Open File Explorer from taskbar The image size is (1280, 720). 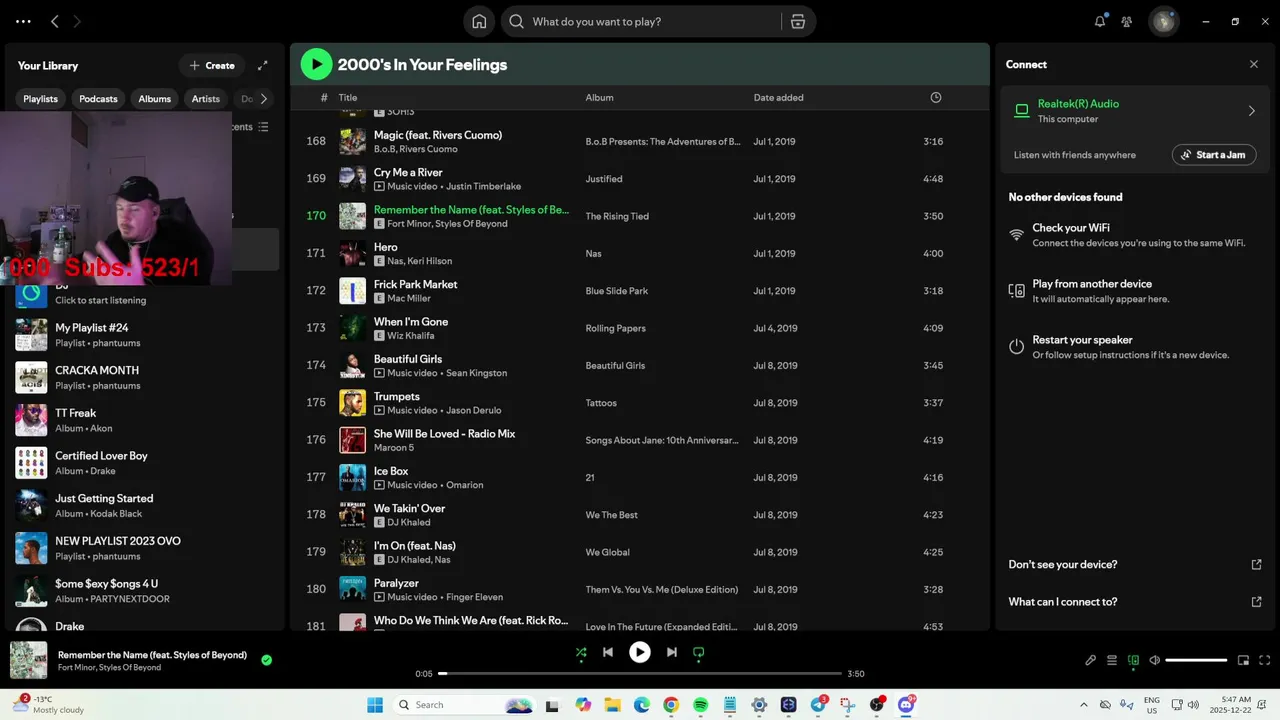612,705
